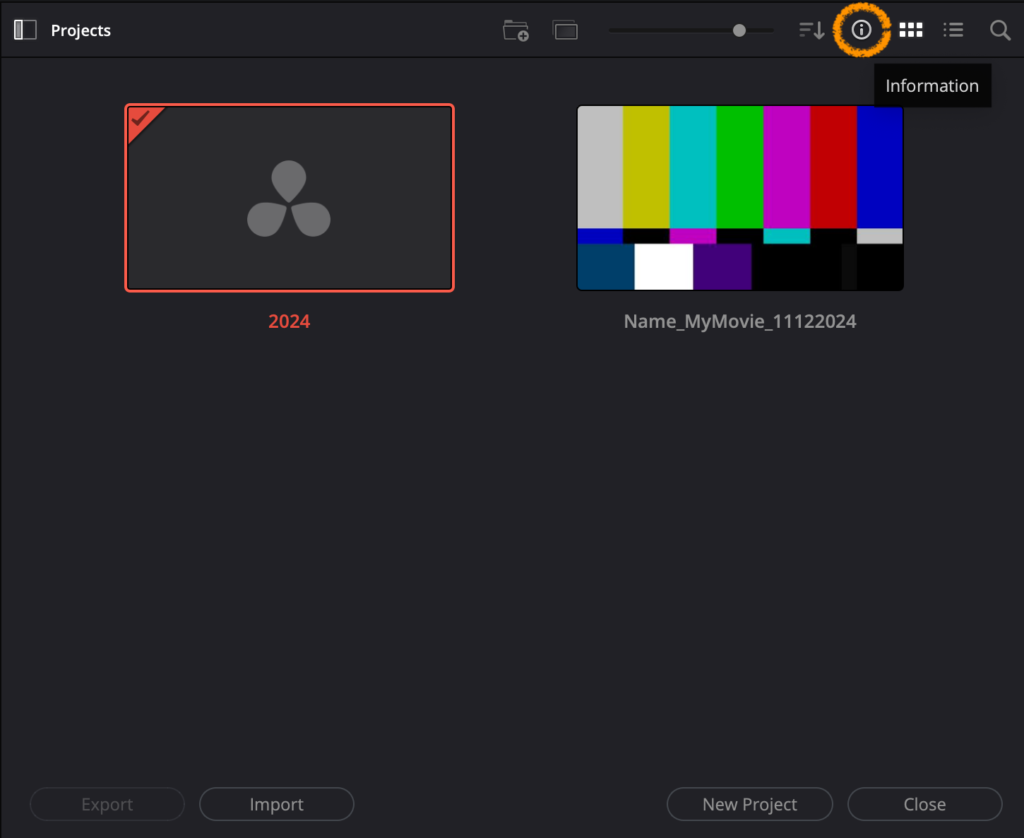Switch to thumbnail grid view
1024x838 pixels.
(x=910, y=30)
